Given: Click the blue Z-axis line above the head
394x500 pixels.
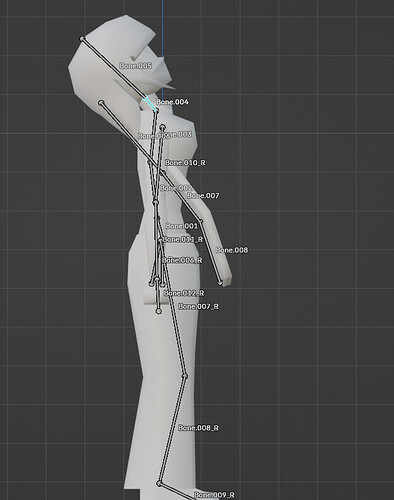Looking at the screenshot, I should pos(162,28).
